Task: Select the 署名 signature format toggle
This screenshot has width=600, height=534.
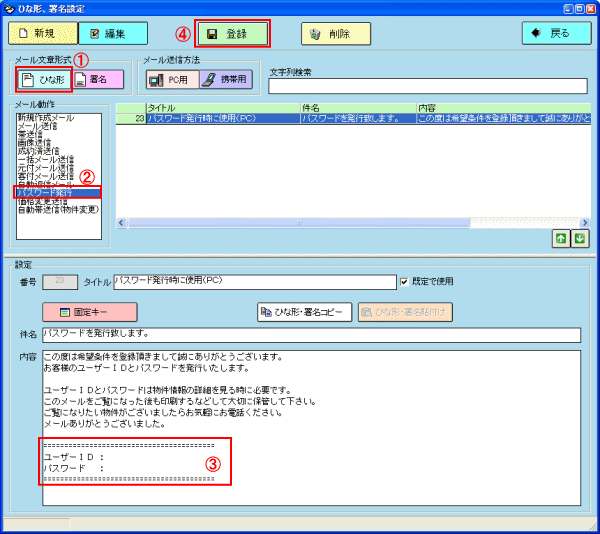Action: pyautogui.click(x=98, y=80)
